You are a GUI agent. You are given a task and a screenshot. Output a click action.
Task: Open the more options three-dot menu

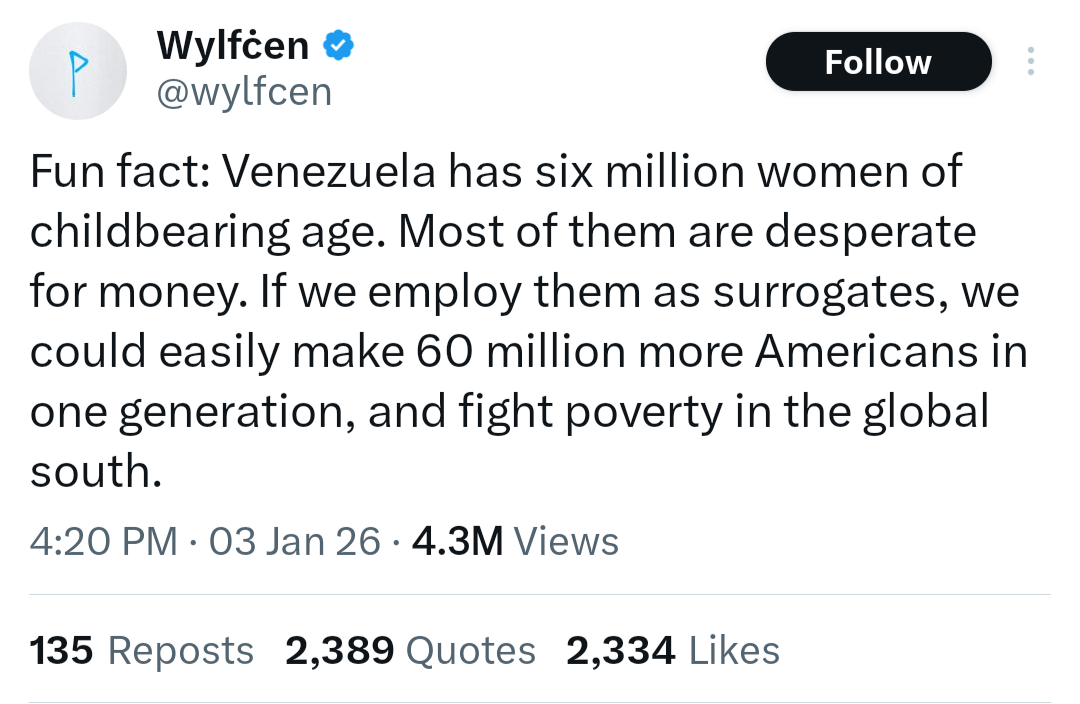(x=1031, y=62)
